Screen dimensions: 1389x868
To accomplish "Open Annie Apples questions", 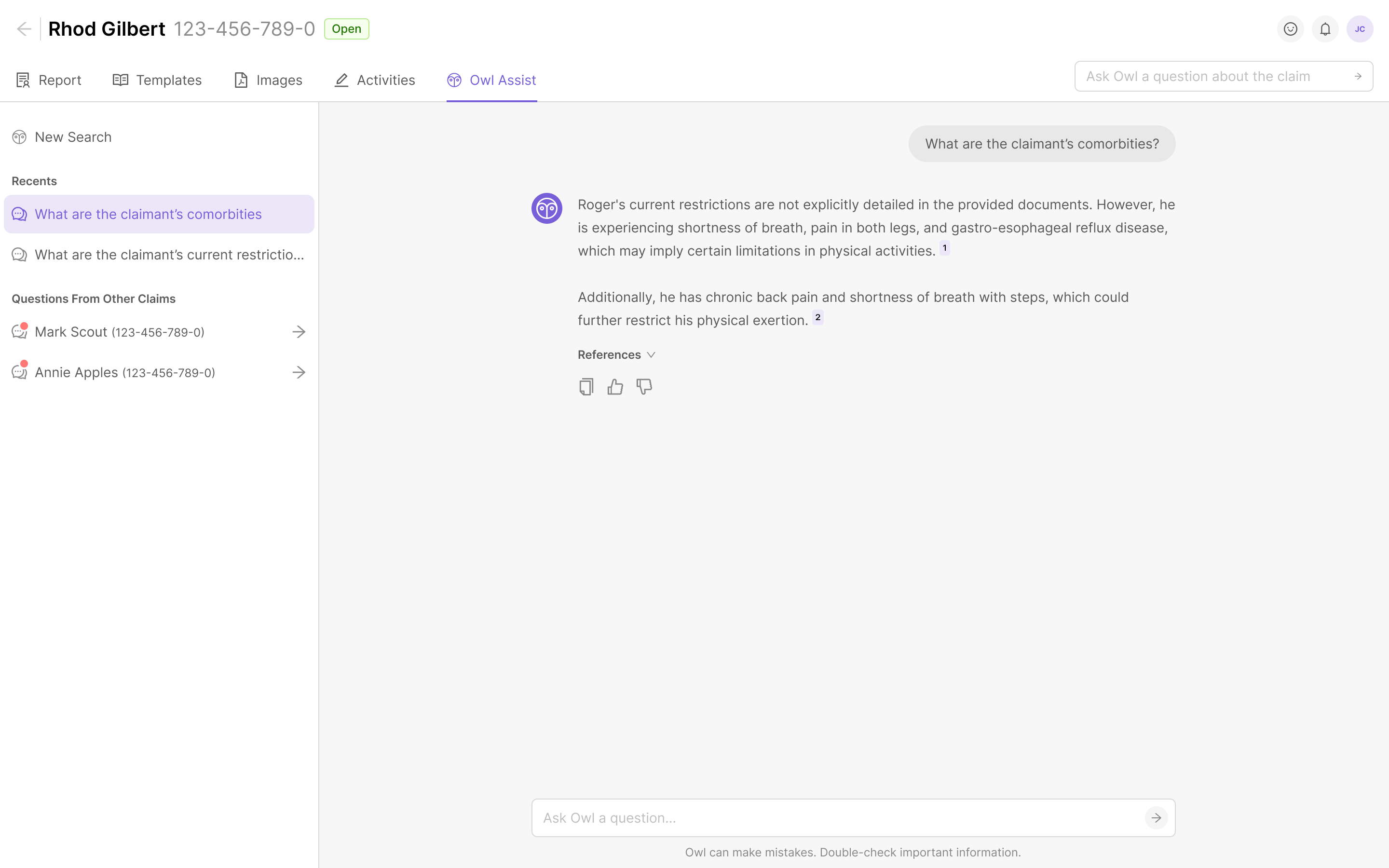I will (159, 373).
